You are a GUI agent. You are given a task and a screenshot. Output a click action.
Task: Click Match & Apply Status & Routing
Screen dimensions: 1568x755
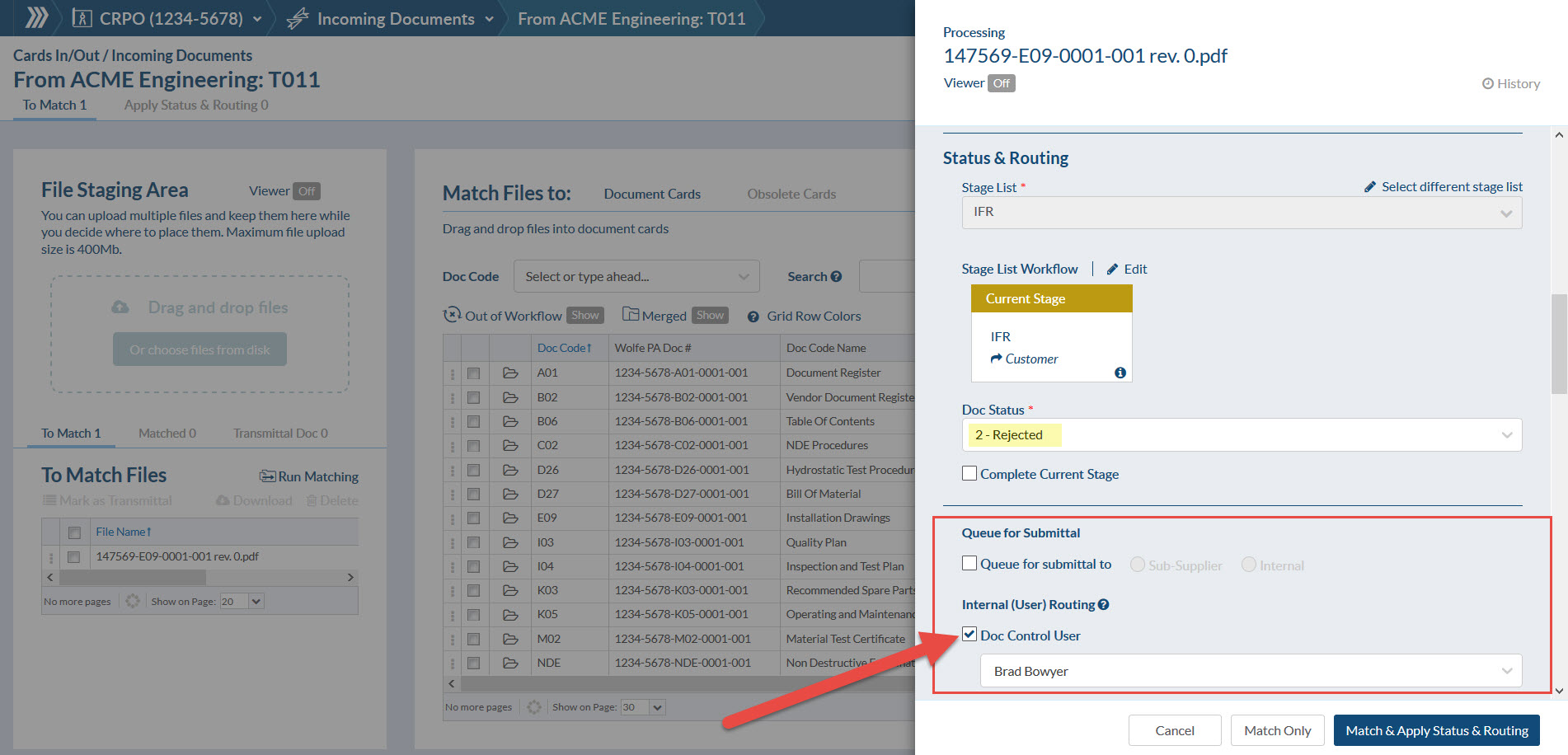tap(1437, 730)
